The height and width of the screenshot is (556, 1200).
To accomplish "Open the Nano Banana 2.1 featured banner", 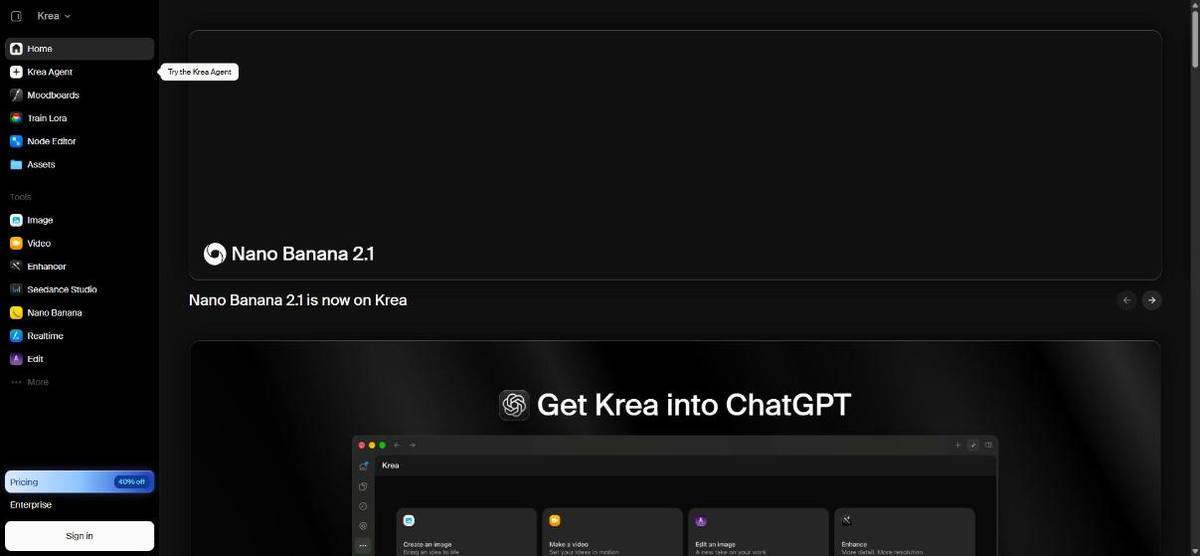I will 675,155.
